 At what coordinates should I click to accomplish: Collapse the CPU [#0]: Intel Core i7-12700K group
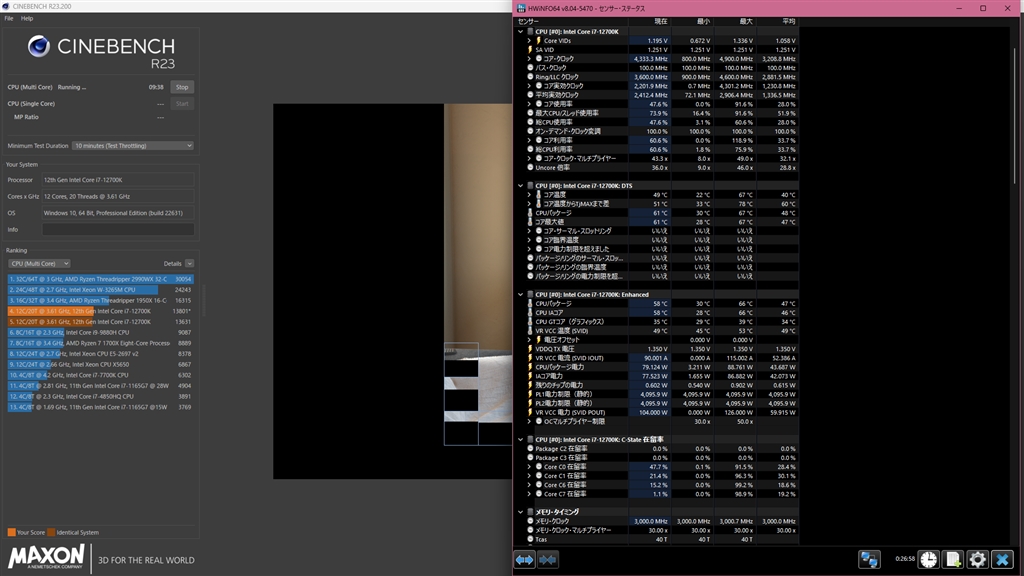point(520,31)
